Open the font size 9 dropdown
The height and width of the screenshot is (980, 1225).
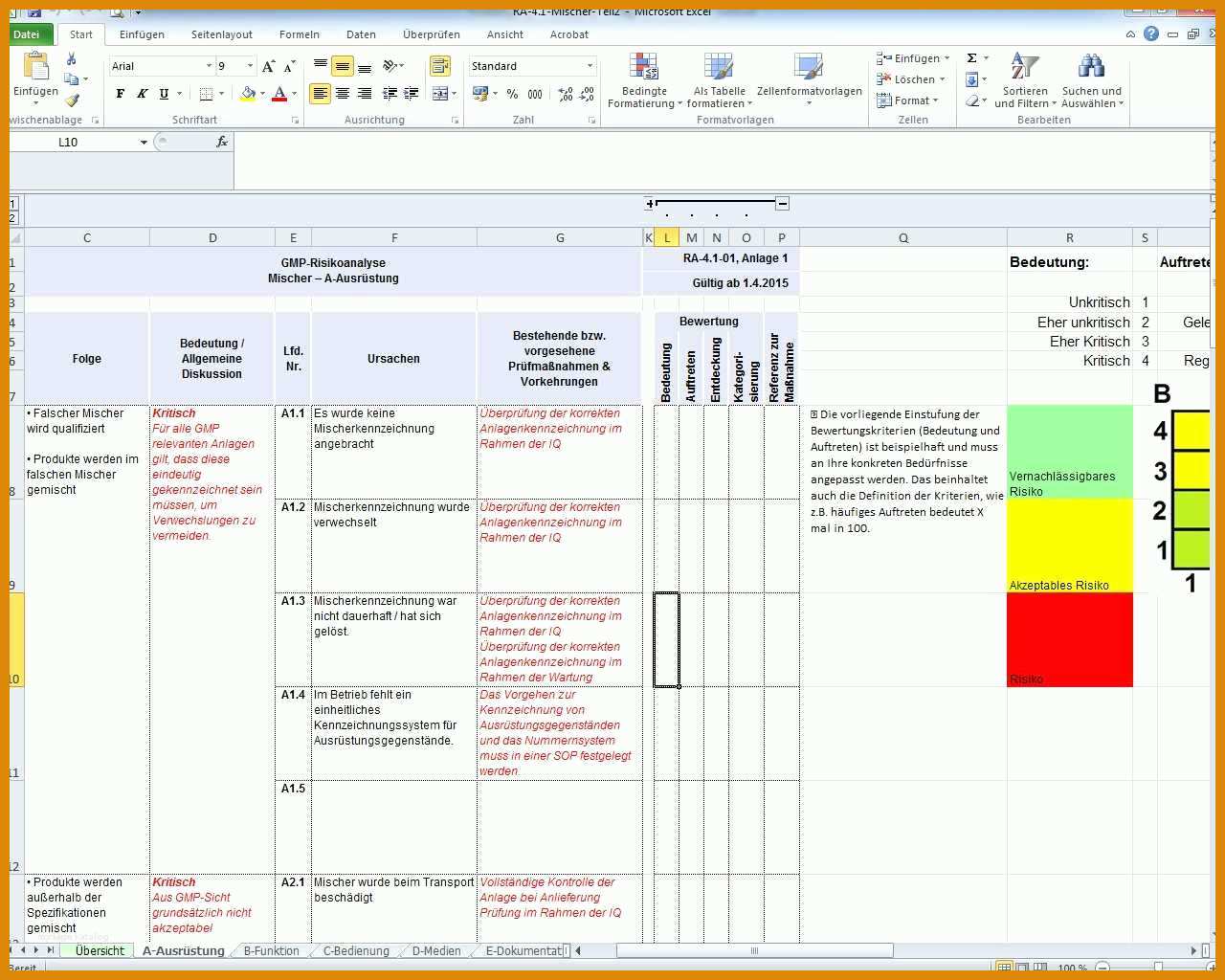pyautogui.click(x=250, y=66)
